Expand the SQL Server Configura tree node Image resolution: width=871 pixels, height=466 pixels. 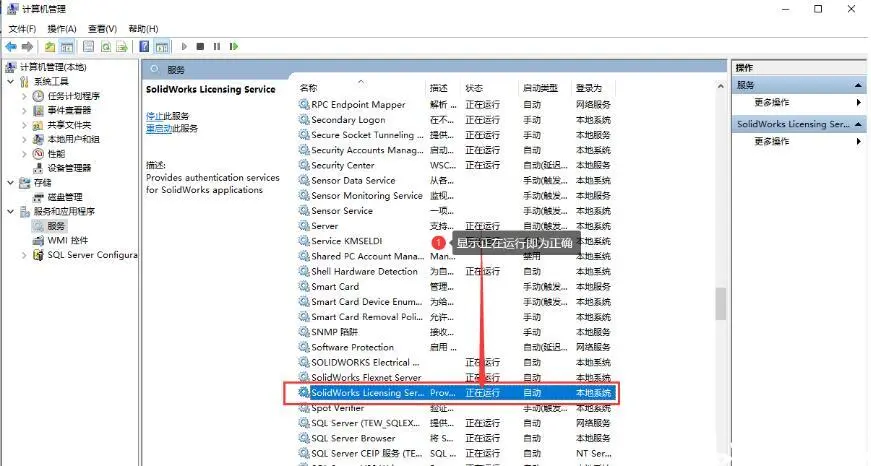(24, 255)
